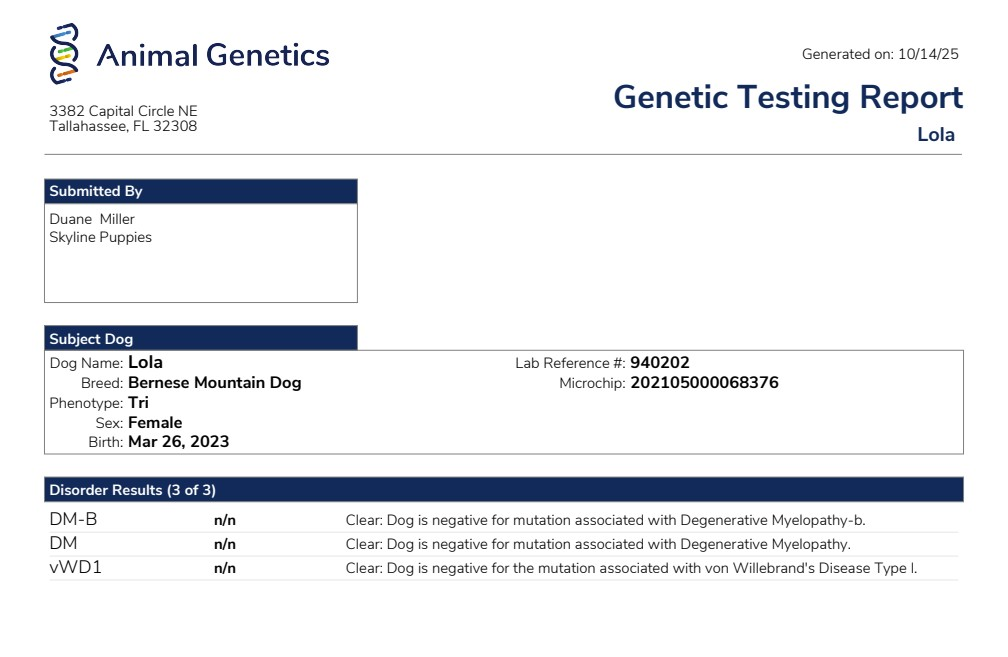
Task: Select the Genetic Testing Report title
Action: coord(787,97)
